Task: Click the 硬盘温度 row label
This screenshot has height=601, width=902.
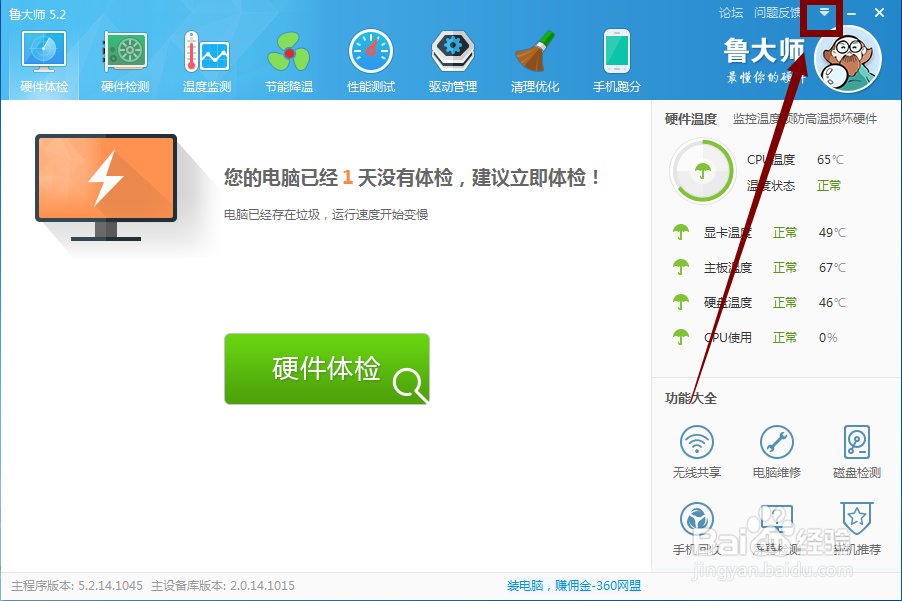Action: coord(728,303)
